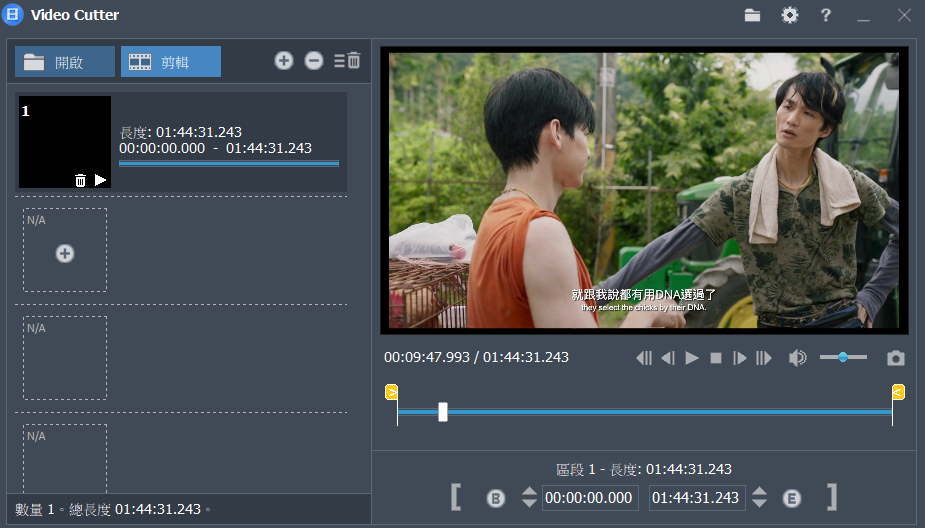
Task: Click the white playhead on the timeline
Action: 443,412
